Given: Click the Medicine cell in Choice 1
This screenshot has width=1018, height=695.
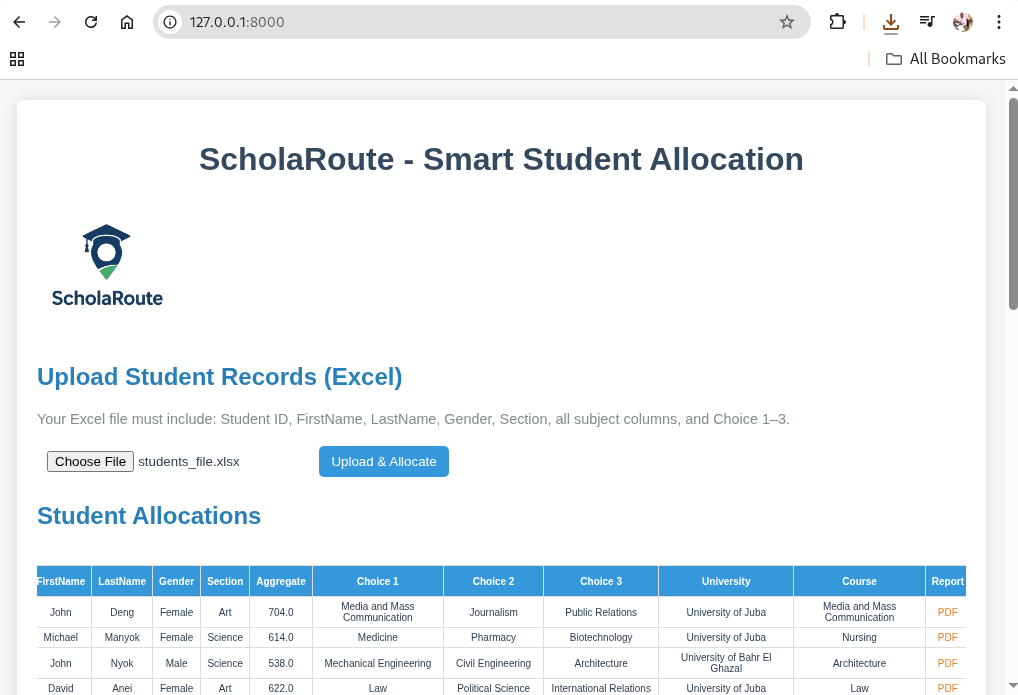Looking at the screenshot, I should 378,637.
